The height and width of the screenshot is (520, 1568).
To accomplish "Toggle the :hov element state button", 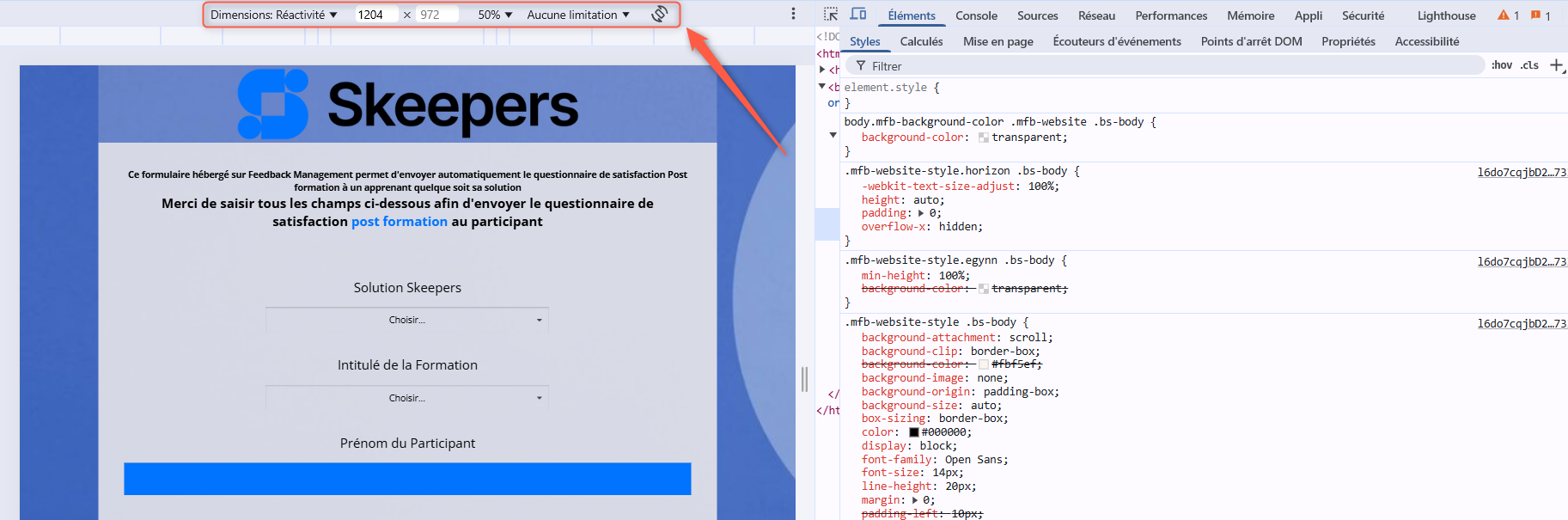I will click(x=1502, y=65).
